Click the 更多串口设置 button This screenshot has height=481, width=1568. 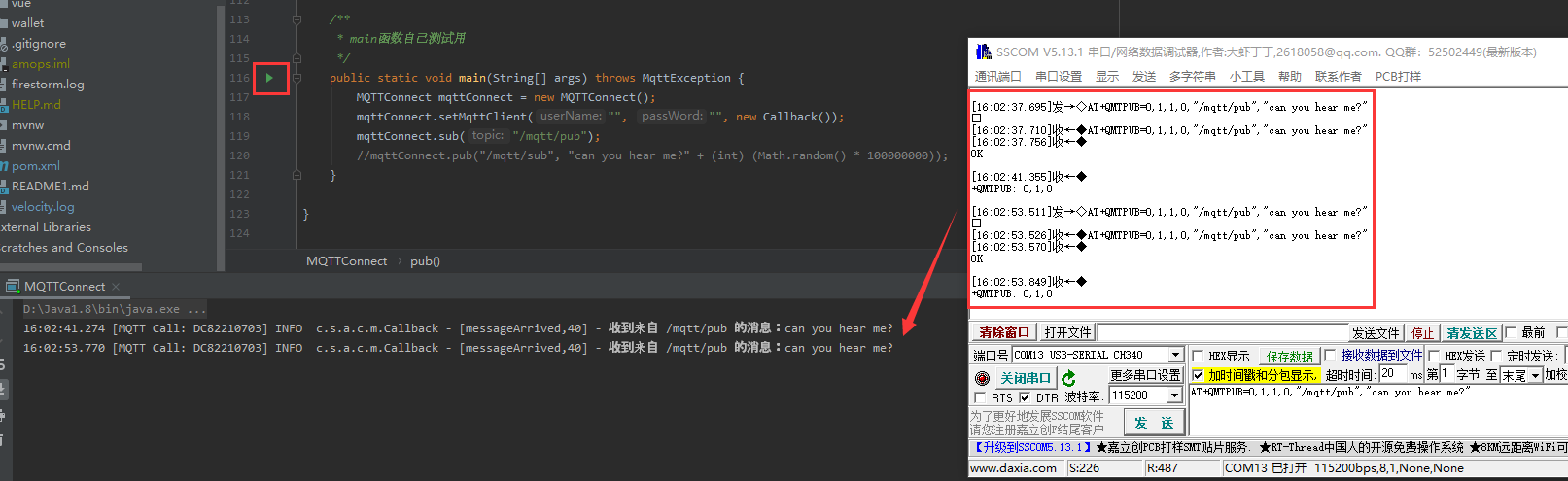pos(1145,375)
